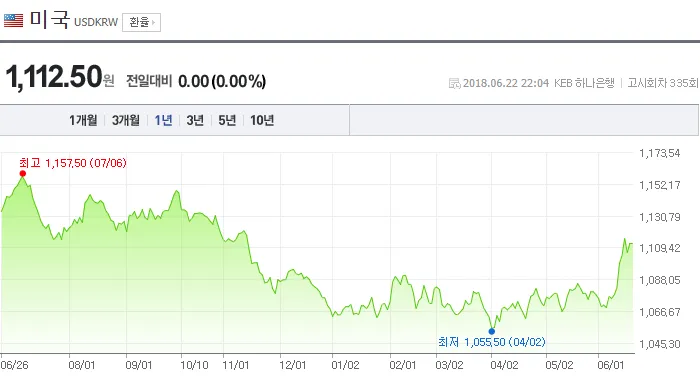
Task: Click the 최고 1,157.50 (07/06) label
Action: click(73, 163)
